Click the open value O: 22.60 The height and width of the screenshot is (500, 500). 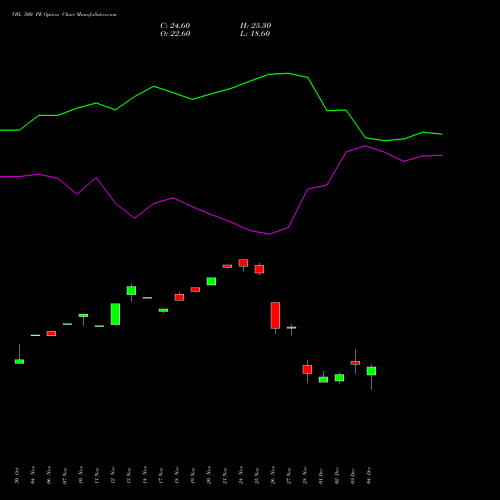(175, 34)
